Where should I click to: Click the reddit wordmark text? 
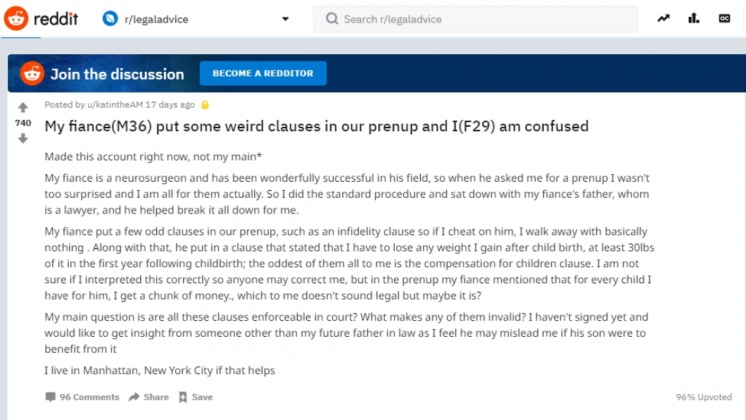pyautogui.click(x=56, y=19)
